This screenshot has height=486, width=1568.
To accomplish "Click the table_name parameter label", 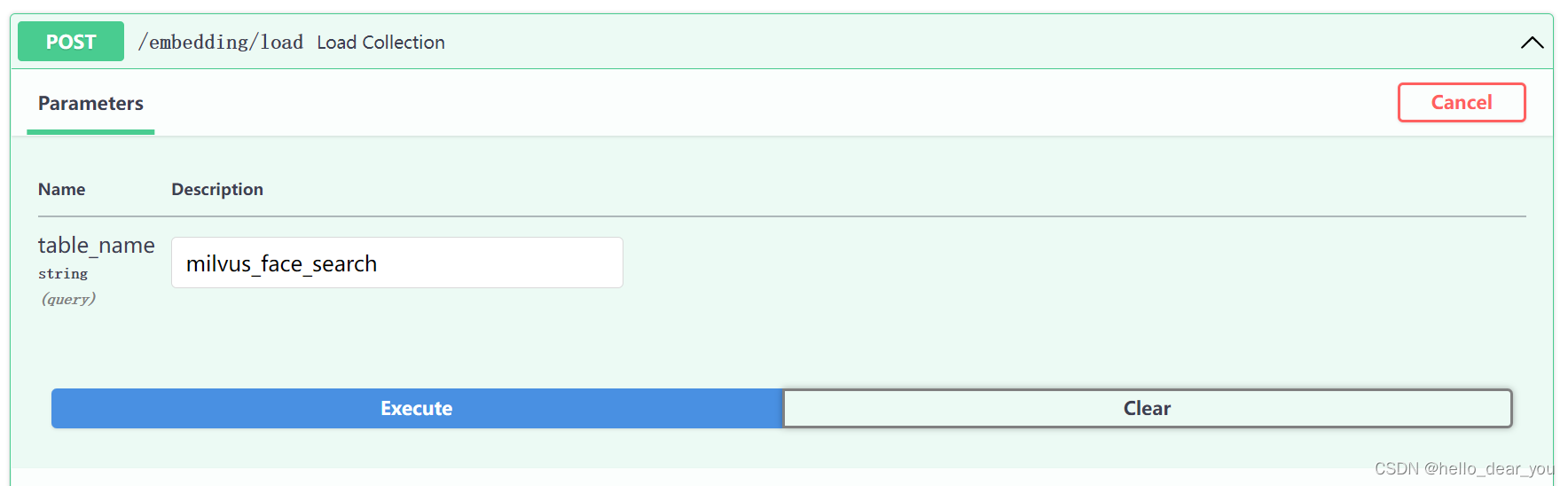I will (96, 246).
